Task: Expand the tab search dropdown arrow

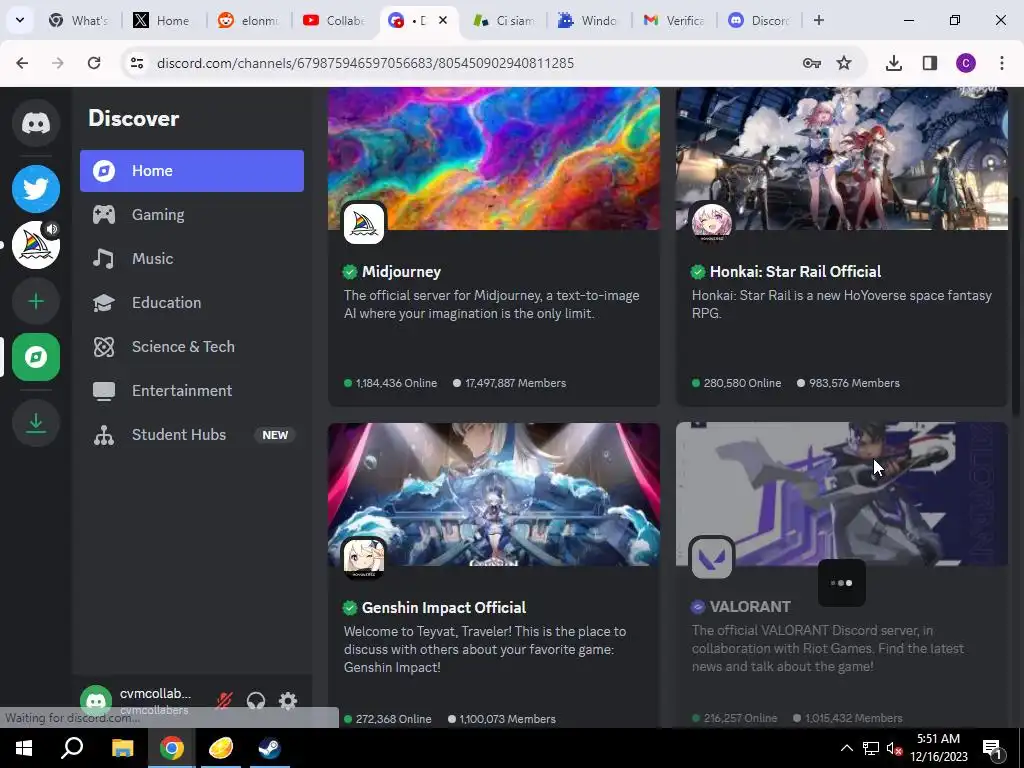Action: [20, 20]
